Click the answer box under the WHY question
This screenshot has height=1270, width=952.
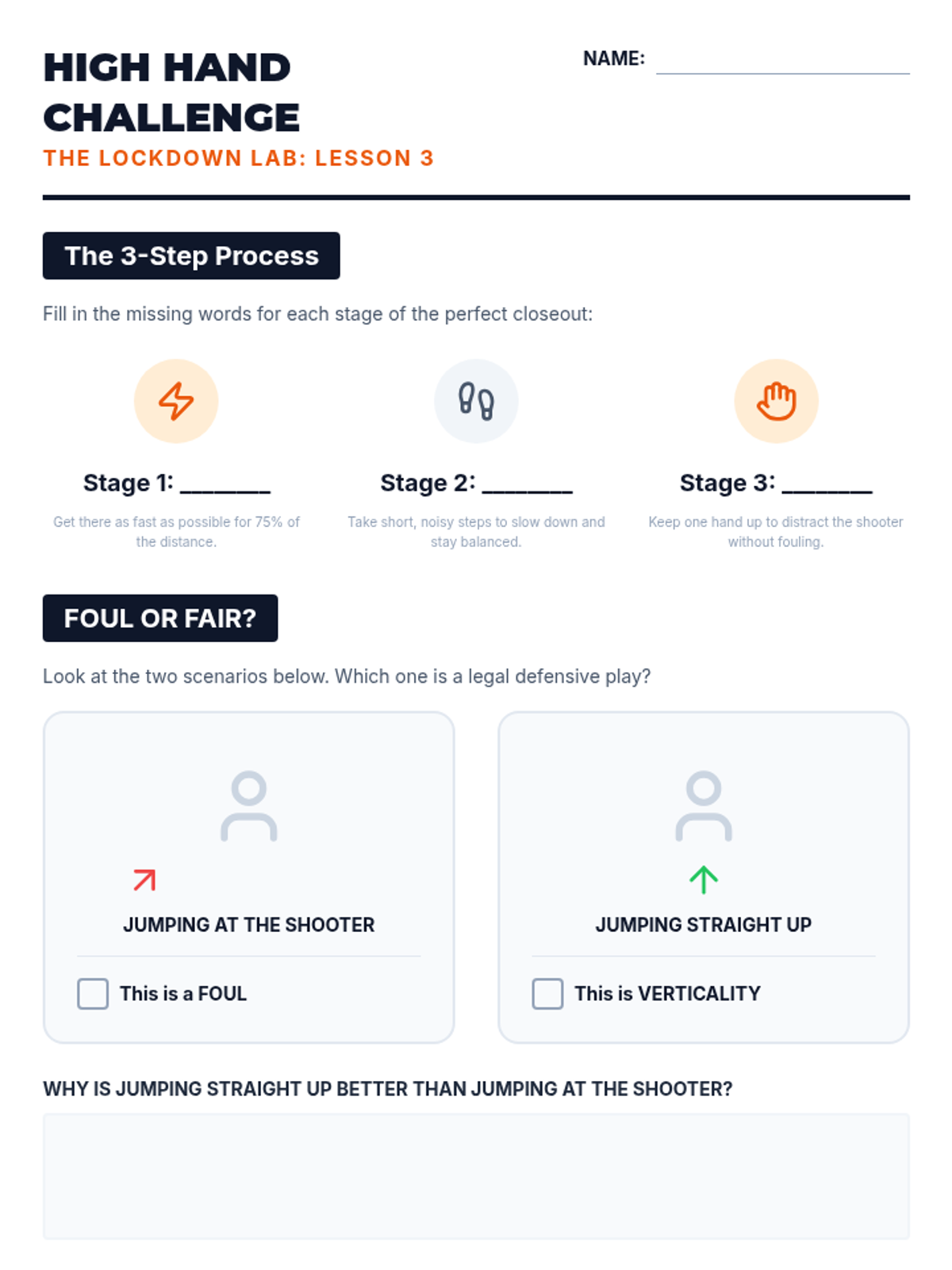476,1176
